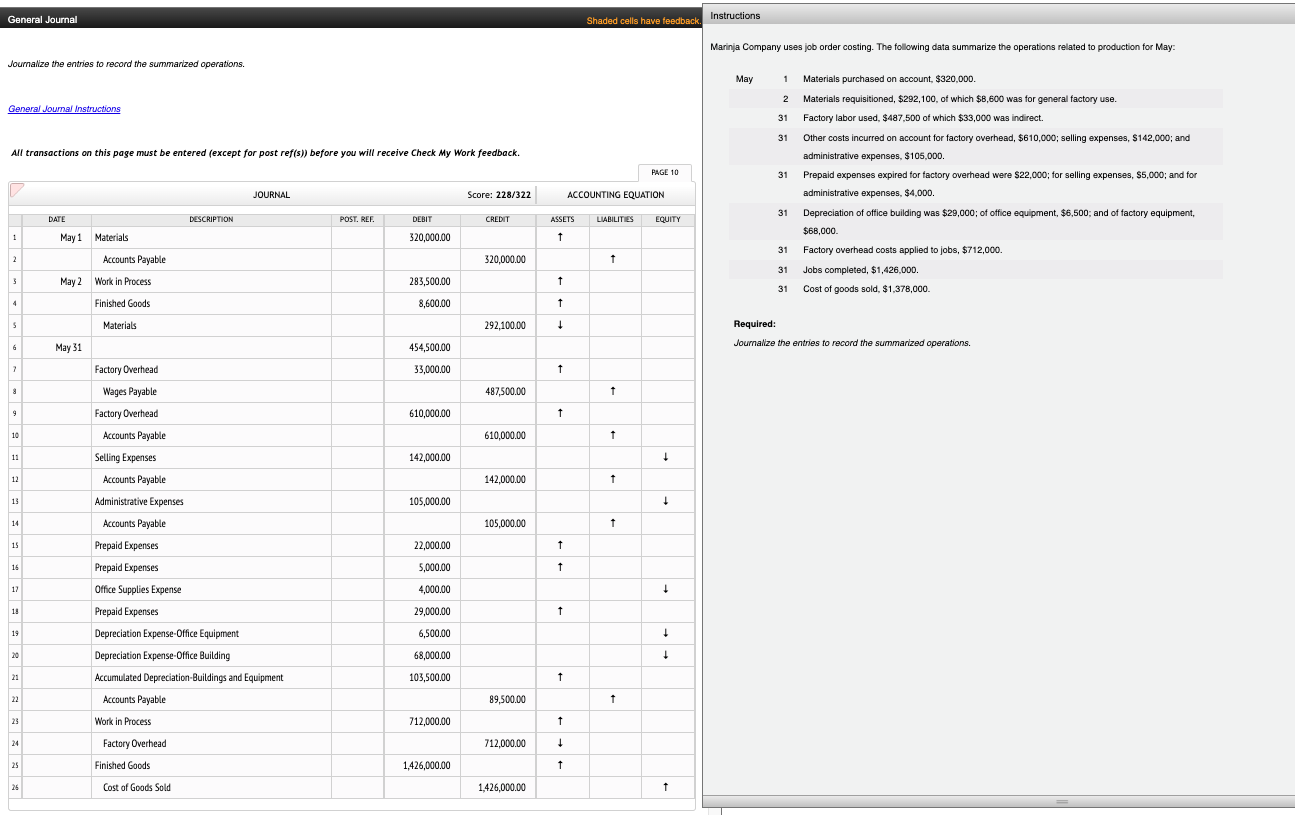The width and height of the screenshot is (1295, 815).
Task: Select the Equity down arrow for Selling Expenses
Action: coord(667,457)
